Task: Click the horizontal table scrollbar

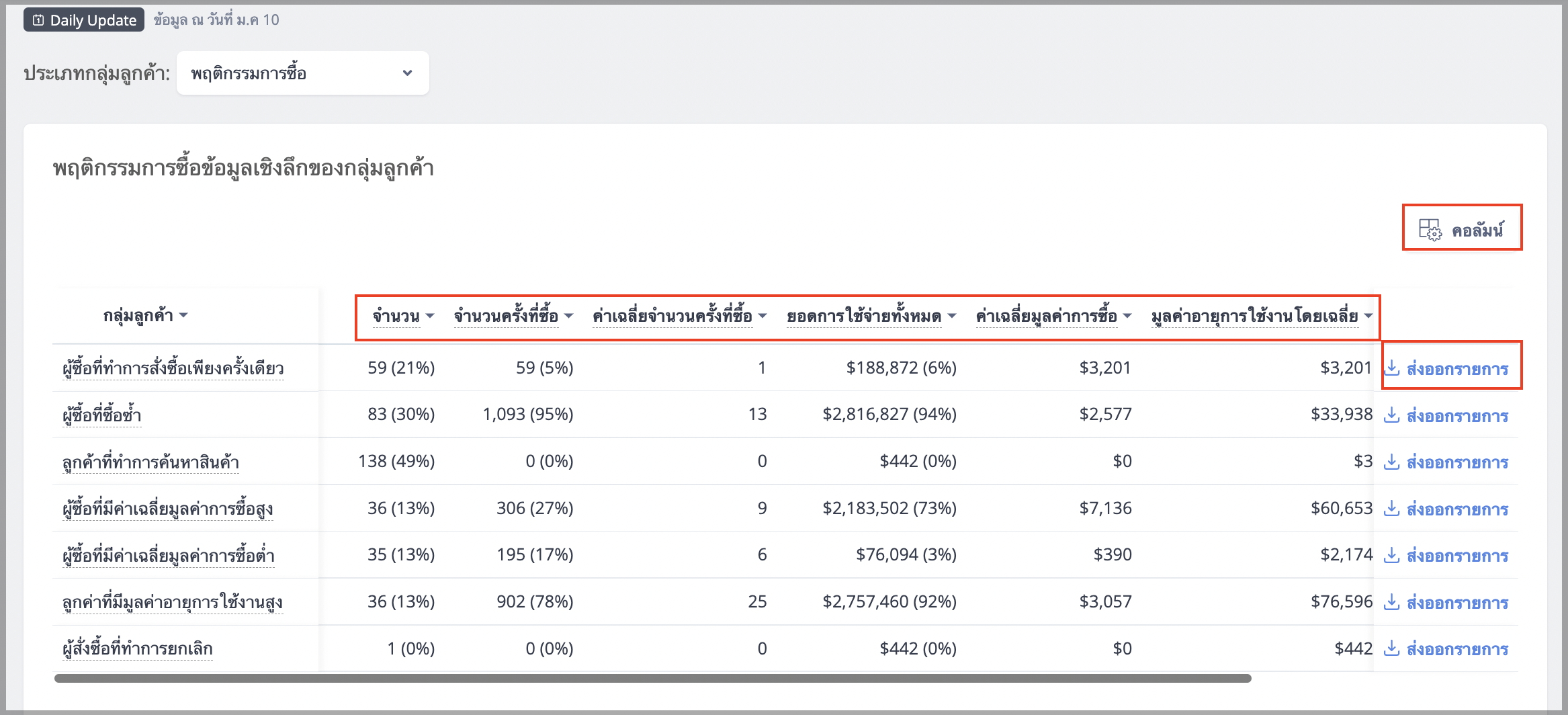Action: point(653,678)
